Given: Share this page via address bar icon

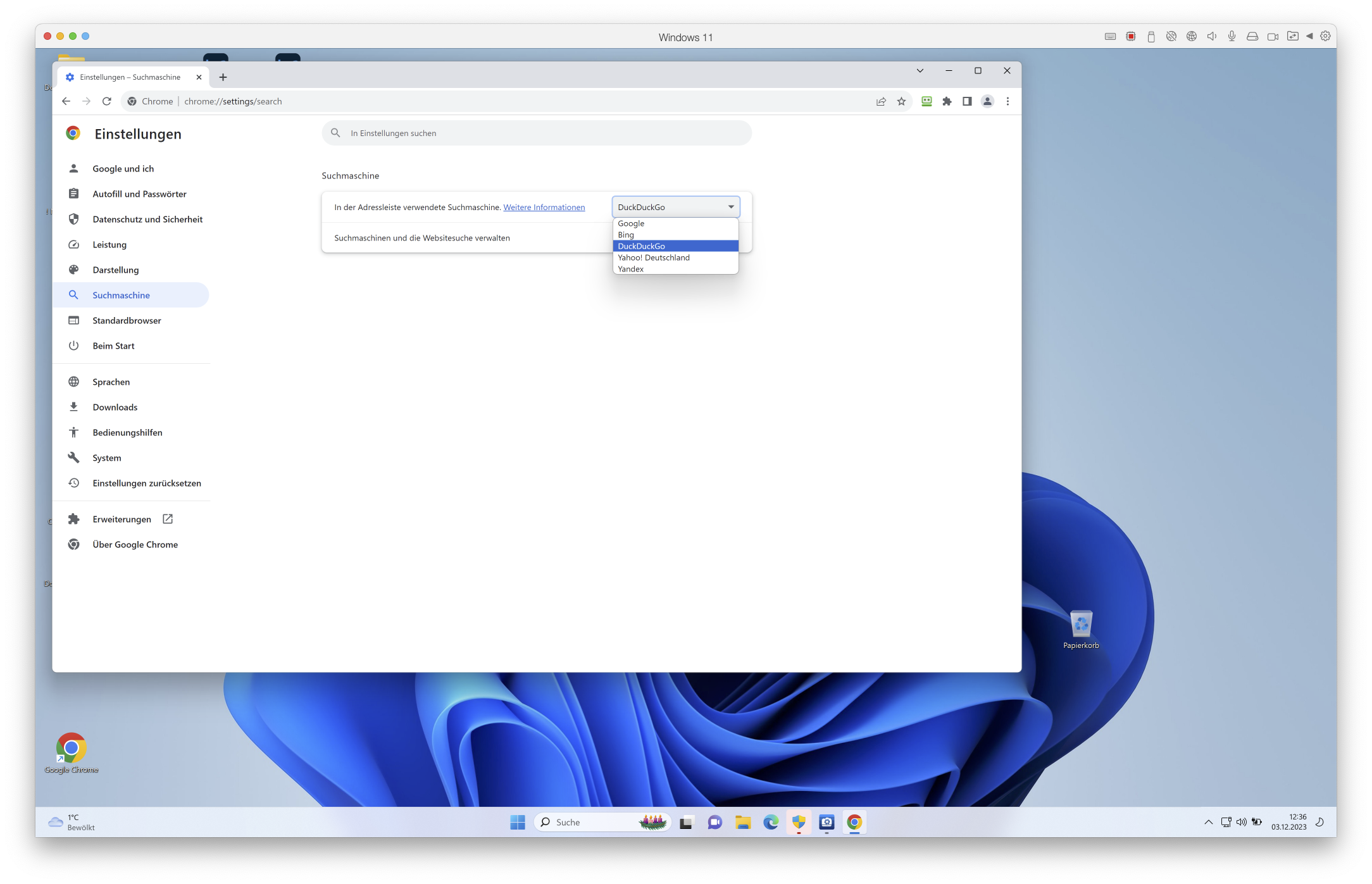Looking at the screenshot, I should pos(881,101).
